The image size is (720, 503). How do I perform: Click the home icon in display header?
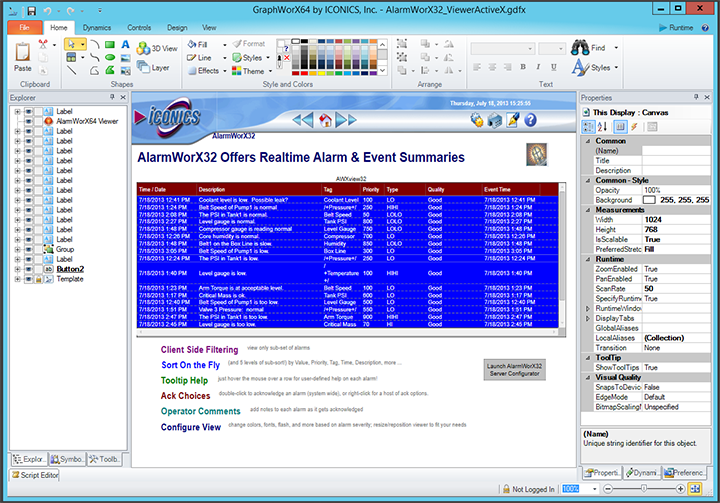(325, 120)
